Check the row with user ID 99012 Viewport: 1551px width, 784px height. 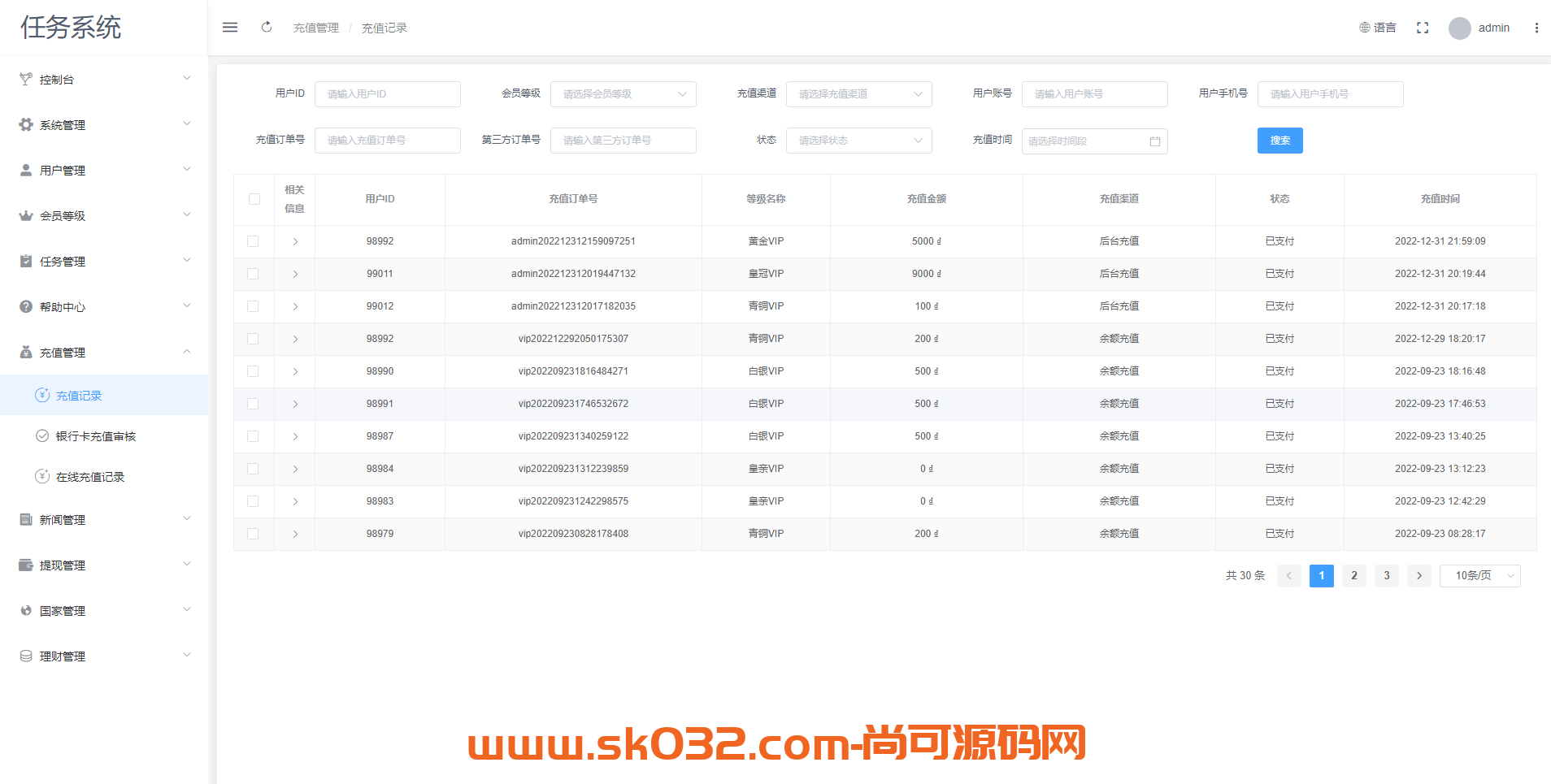[x=253, y=306]
